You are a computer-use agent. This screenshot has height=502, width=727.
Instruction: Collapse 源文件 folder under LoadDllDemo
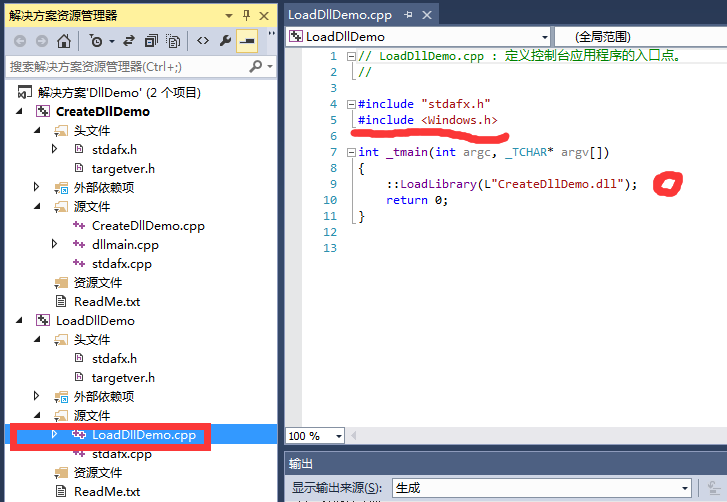pyautogui.click(x=38, y=415)
